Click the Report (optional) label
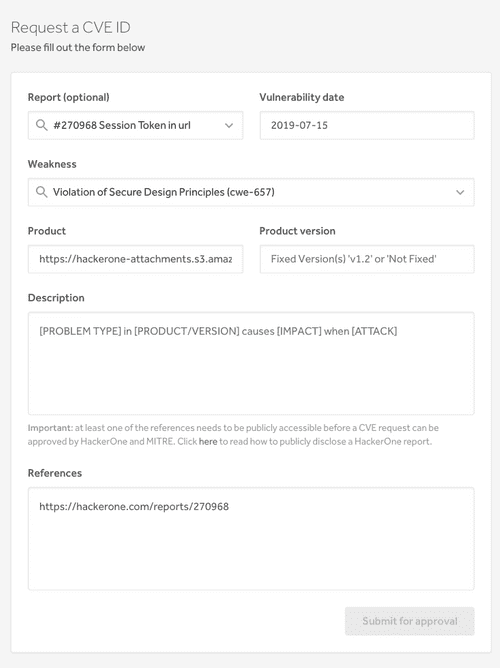Image resolution: width=500 pixels, height=668 pixels. click(x=69, y=98)
